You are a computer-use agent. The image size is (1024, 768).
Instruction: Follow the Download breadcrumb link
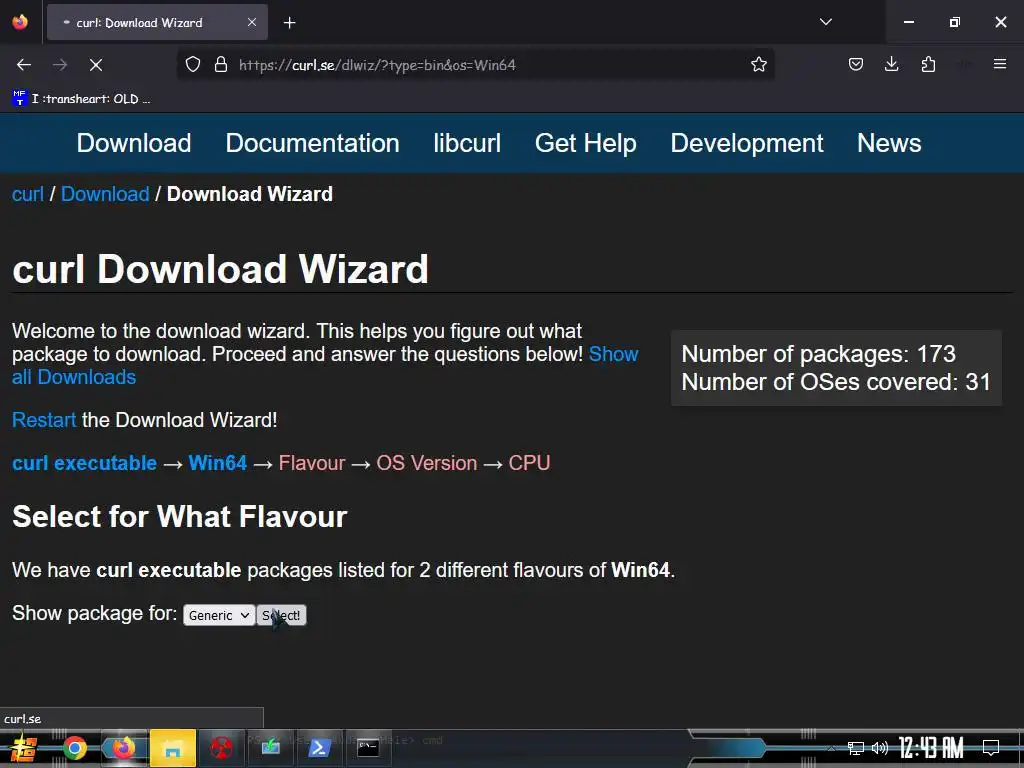105,194
